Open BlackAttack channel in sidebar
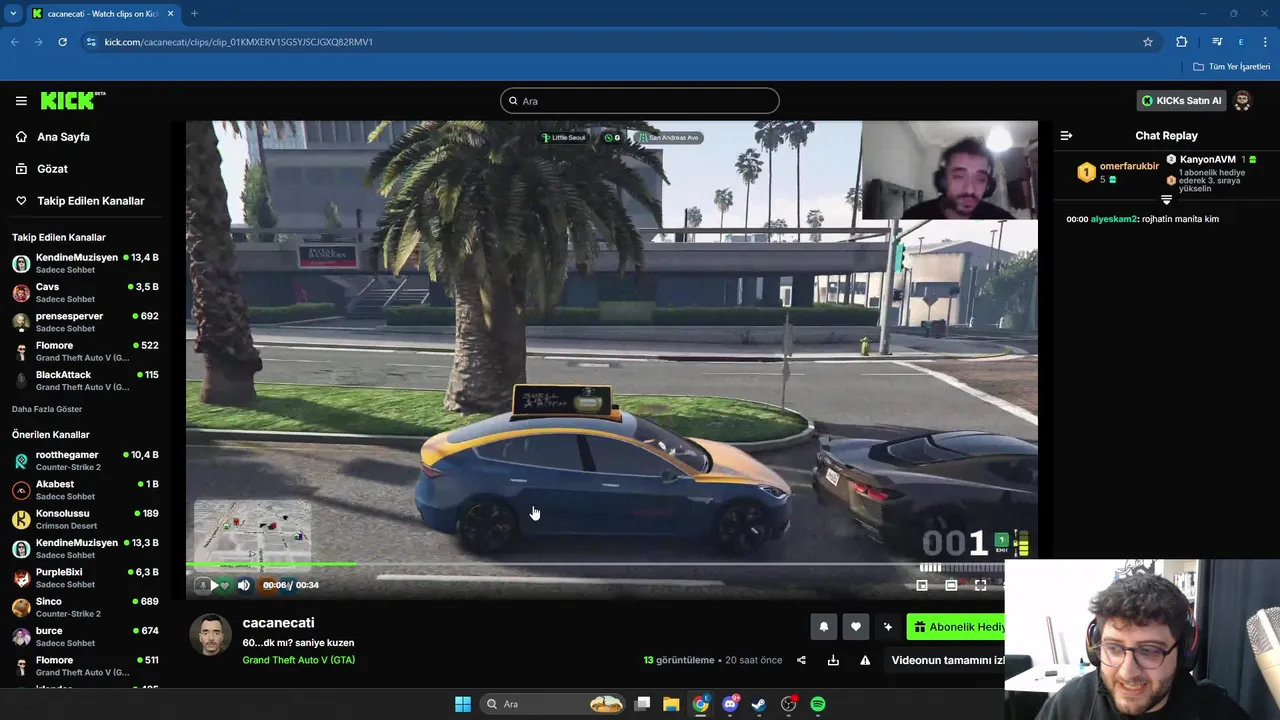 [85, 380]
